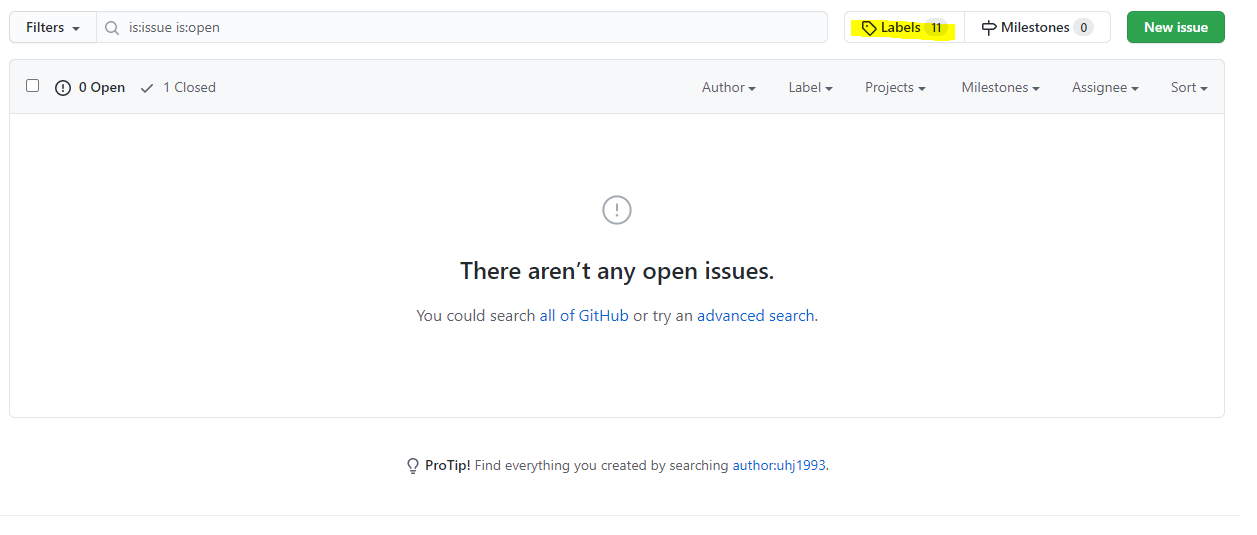The image size is (1257, 535).
Task: Tick the select-all issues checkbox
Action: (32, 86)
